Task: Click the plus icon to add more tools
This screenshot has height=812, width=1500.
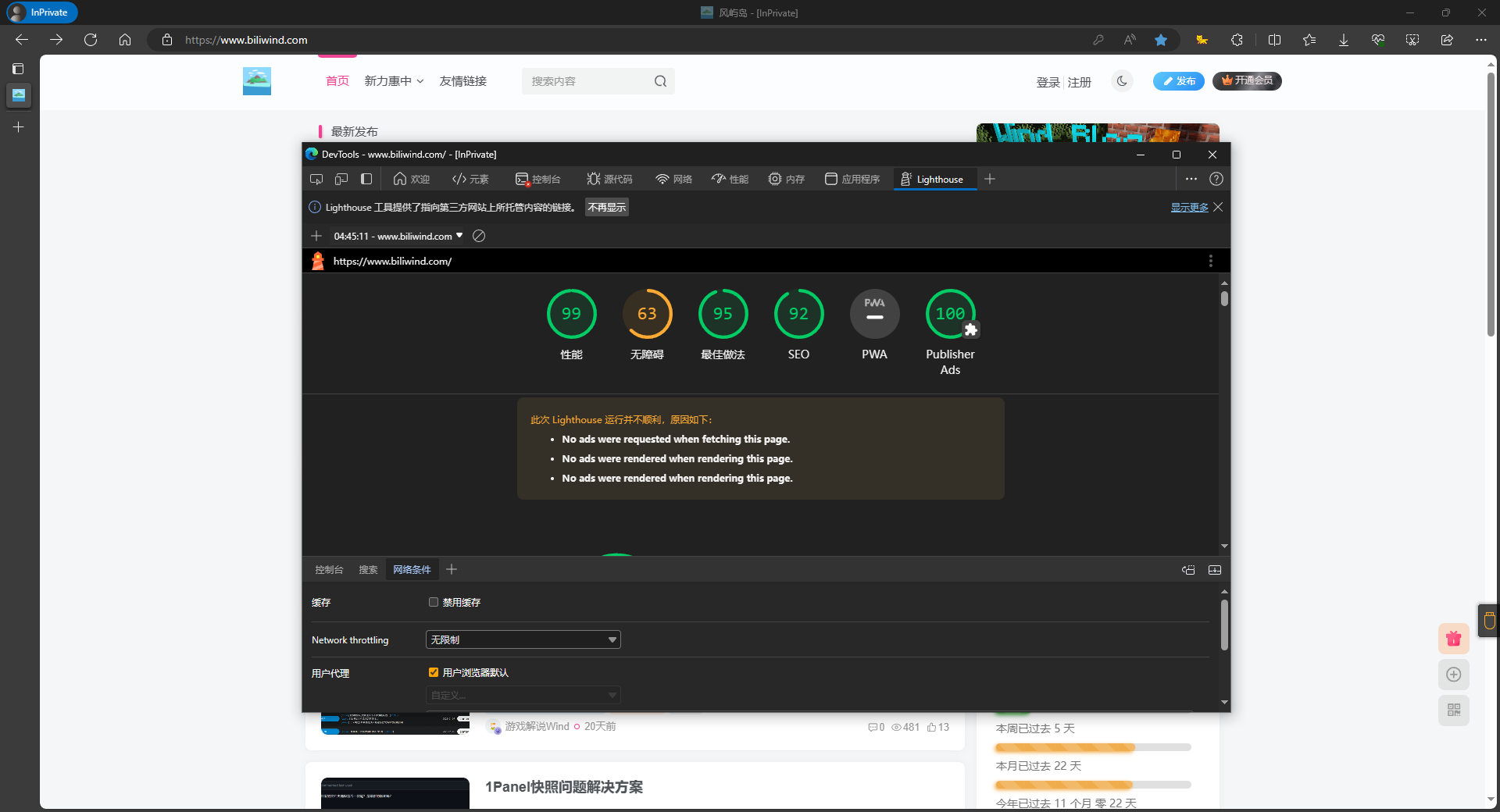Action: pyautogui.click(x=990, y=179)
